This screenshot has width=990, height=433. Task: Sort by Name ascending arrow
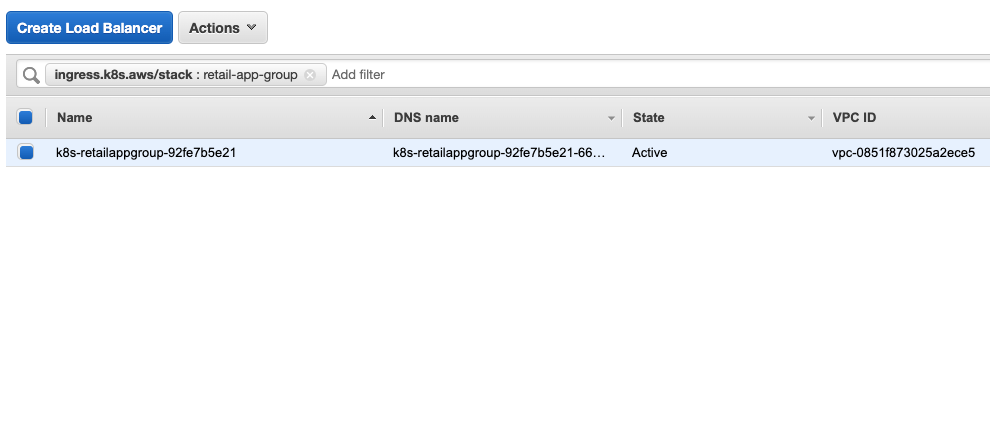coord(373,117)
